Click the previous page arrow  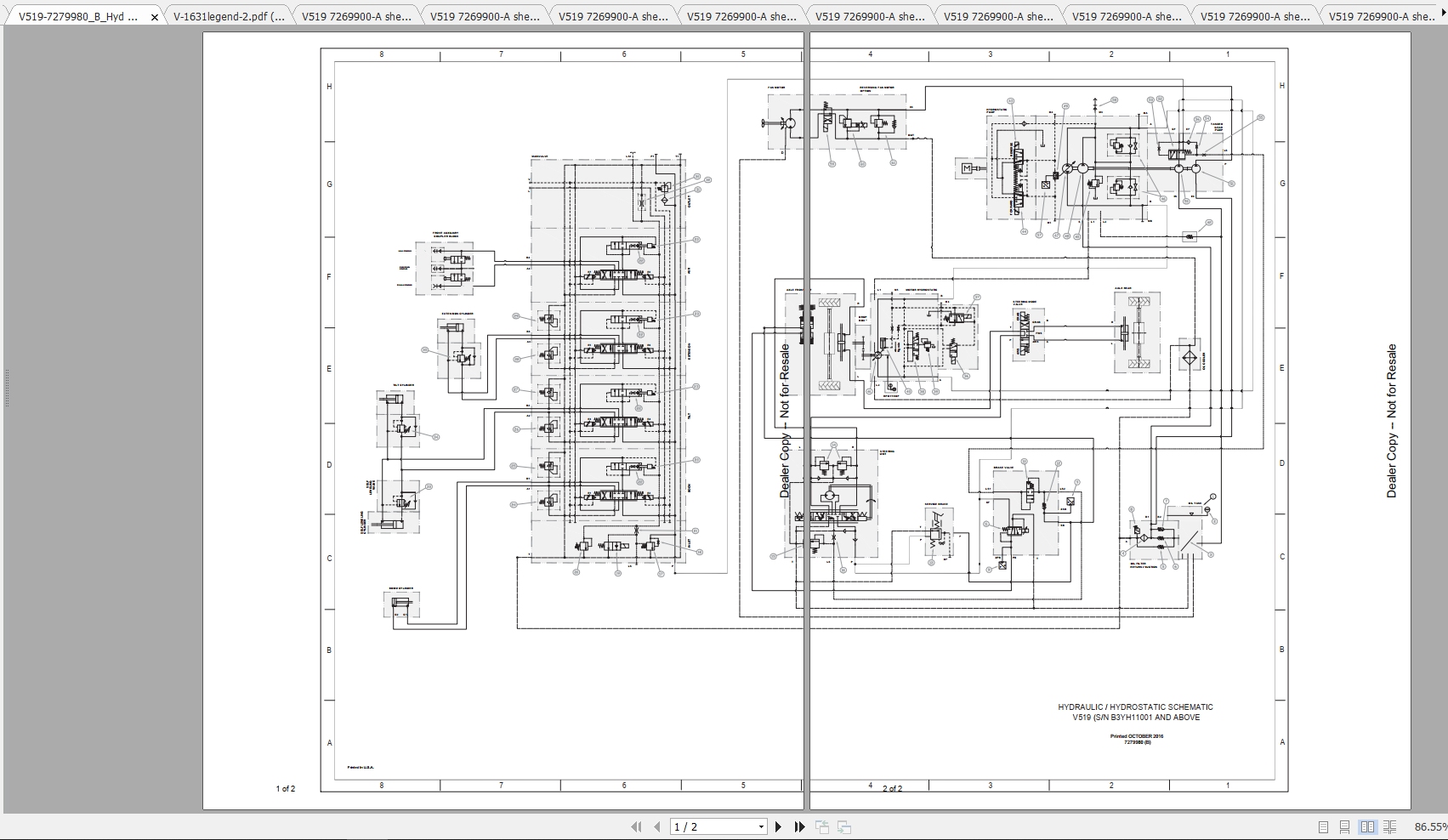657,826
